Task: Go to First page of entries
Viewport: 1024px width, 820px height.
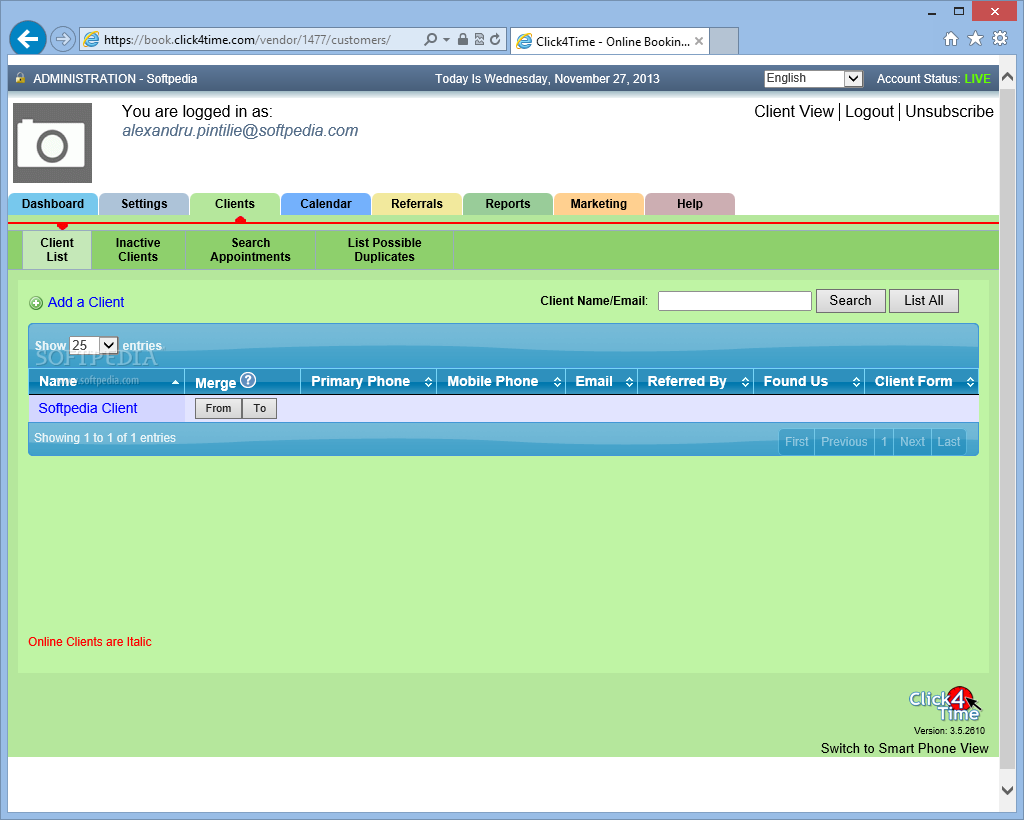Action: click(796, 442)
